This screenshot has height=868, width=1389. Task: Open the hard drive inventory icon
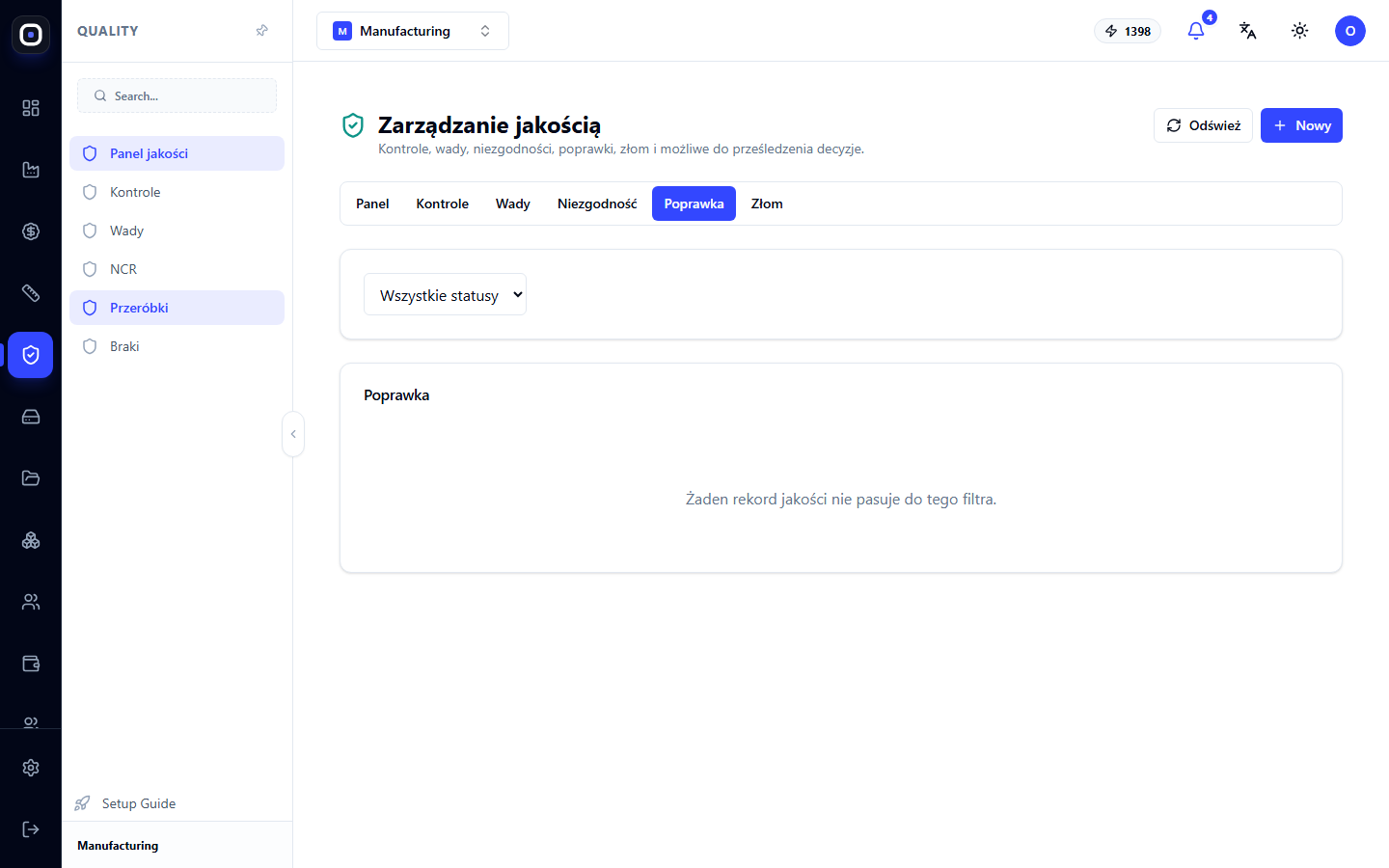point(31,417)
